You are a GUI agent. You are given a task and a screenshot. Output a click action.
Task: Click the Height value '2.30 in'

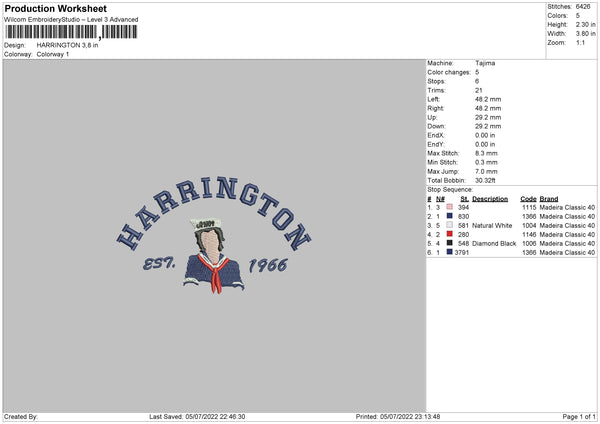click(585, 24)
